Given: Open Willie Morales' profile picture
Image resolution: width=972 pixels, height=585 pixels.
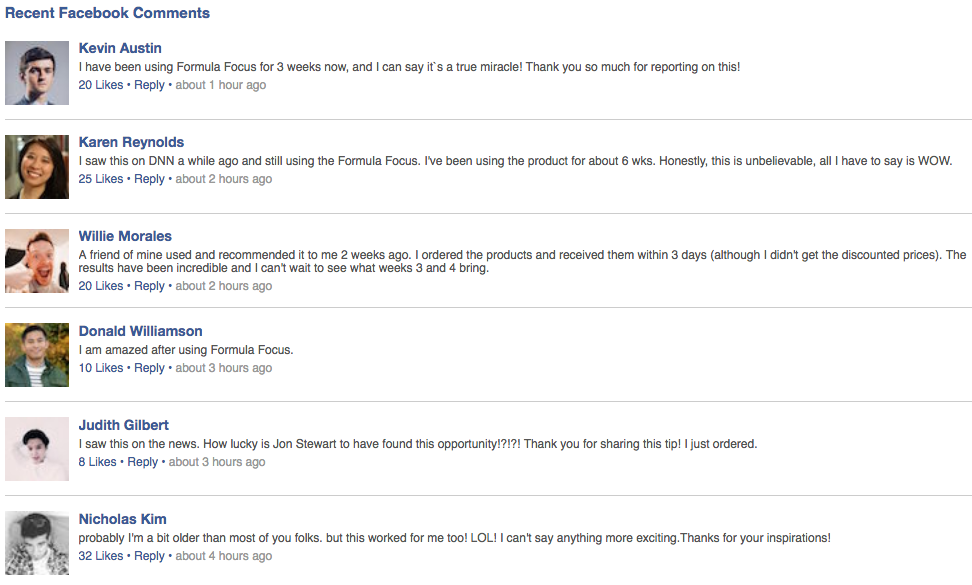Looking at the screenshot, I should (x=36, y=260).
